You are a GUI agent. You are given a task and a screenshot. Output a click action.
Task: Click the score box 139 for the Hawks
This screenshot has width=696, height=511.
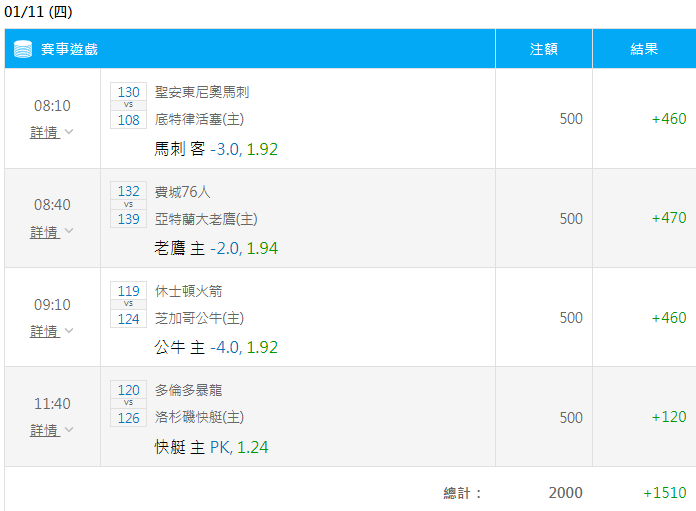coord(128,218)
